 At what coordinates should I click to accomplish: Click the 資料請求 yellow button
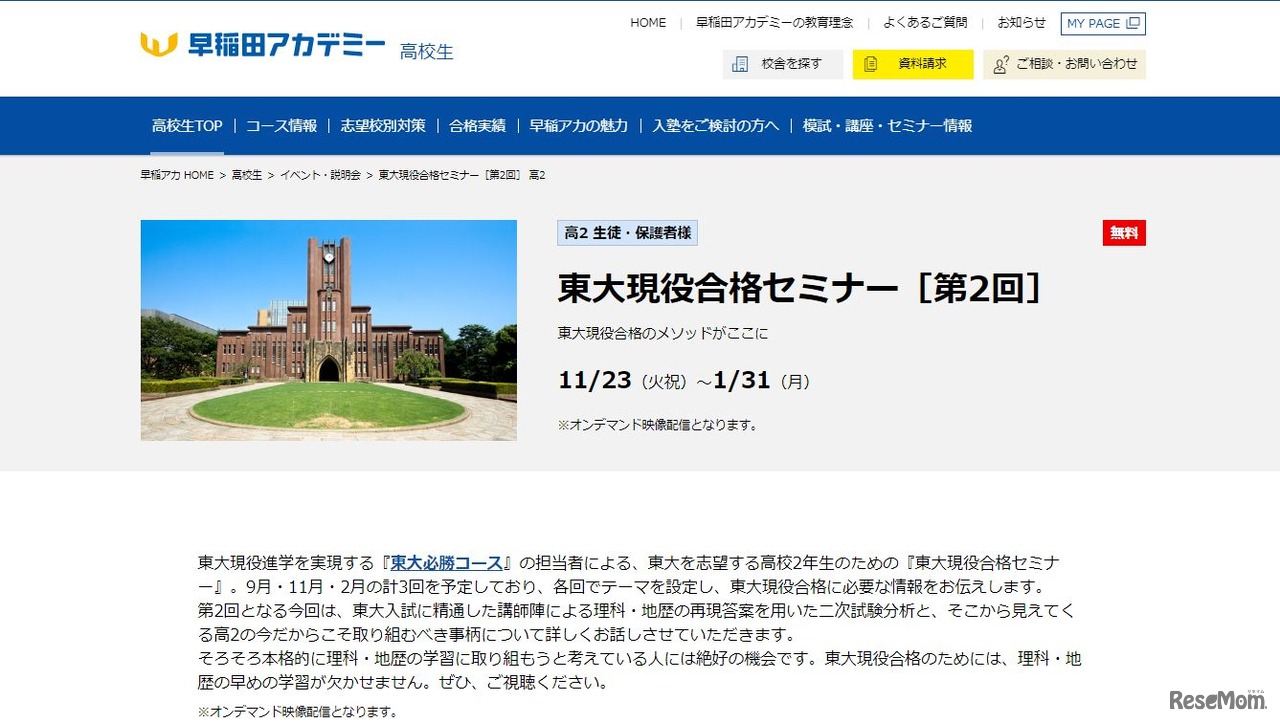(912, 63)
